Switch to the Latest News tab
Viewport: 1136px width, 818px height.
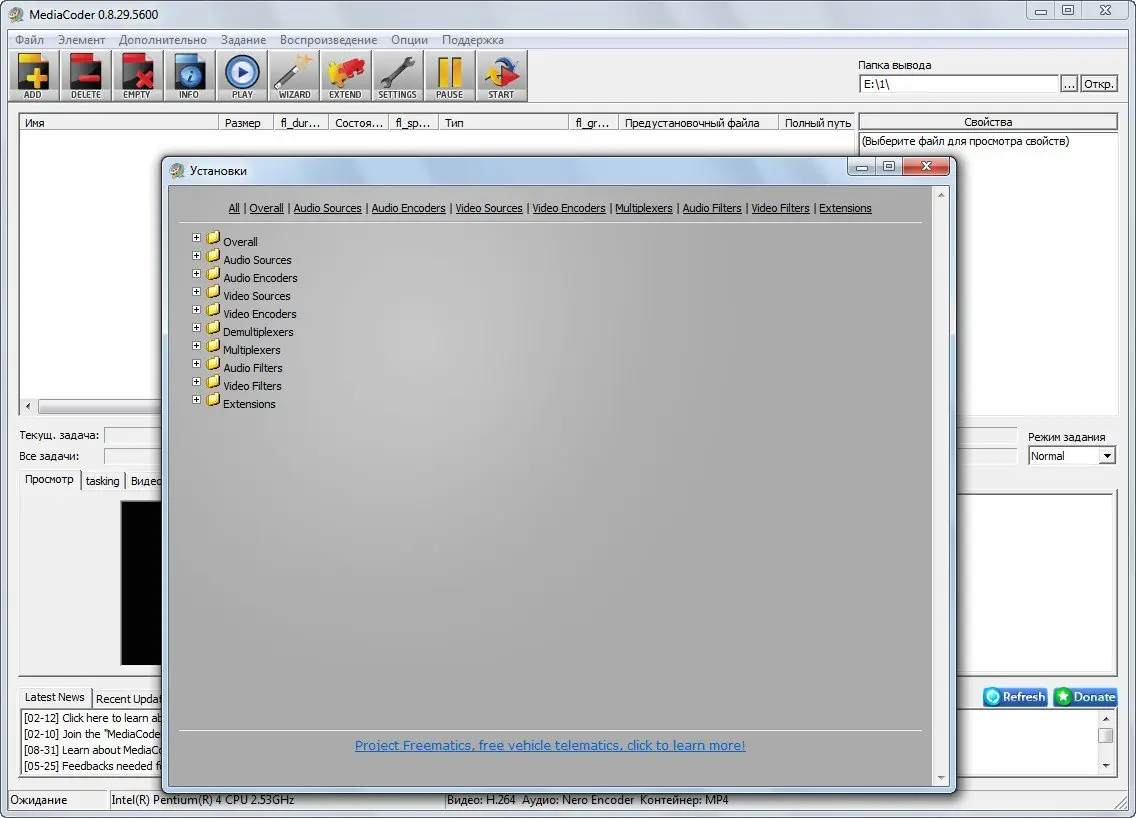click(55, 697)
